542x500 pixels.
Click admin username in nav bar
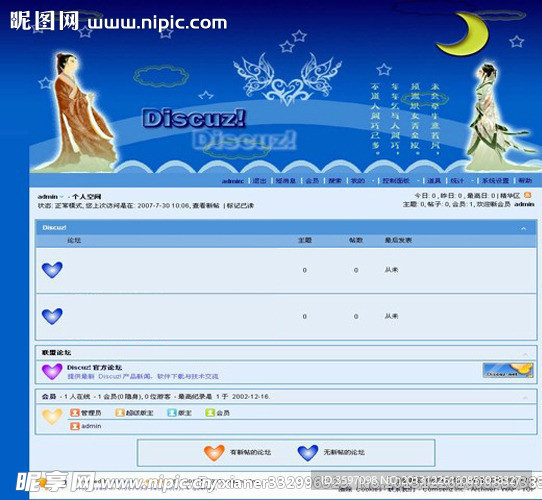[x=233, y=181]
